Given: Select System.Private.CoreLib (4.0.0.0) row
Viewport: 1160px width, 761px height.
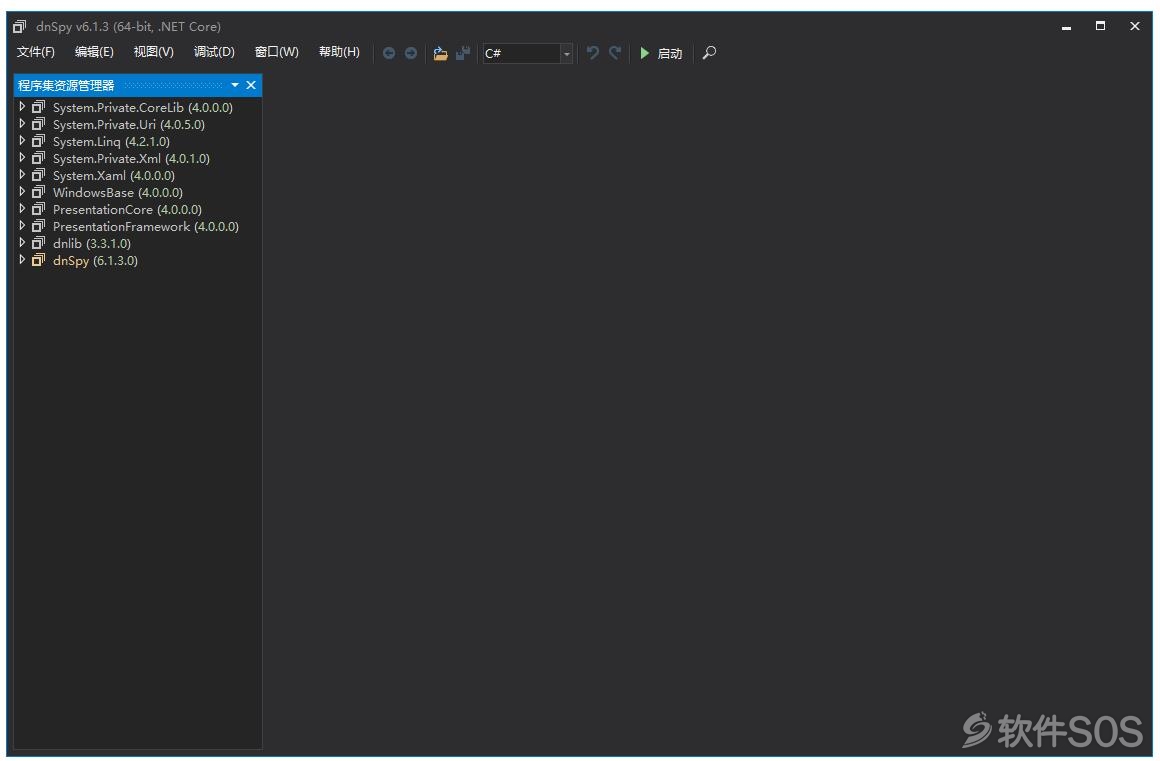Looking at the screenshot, I should [143, 107].
